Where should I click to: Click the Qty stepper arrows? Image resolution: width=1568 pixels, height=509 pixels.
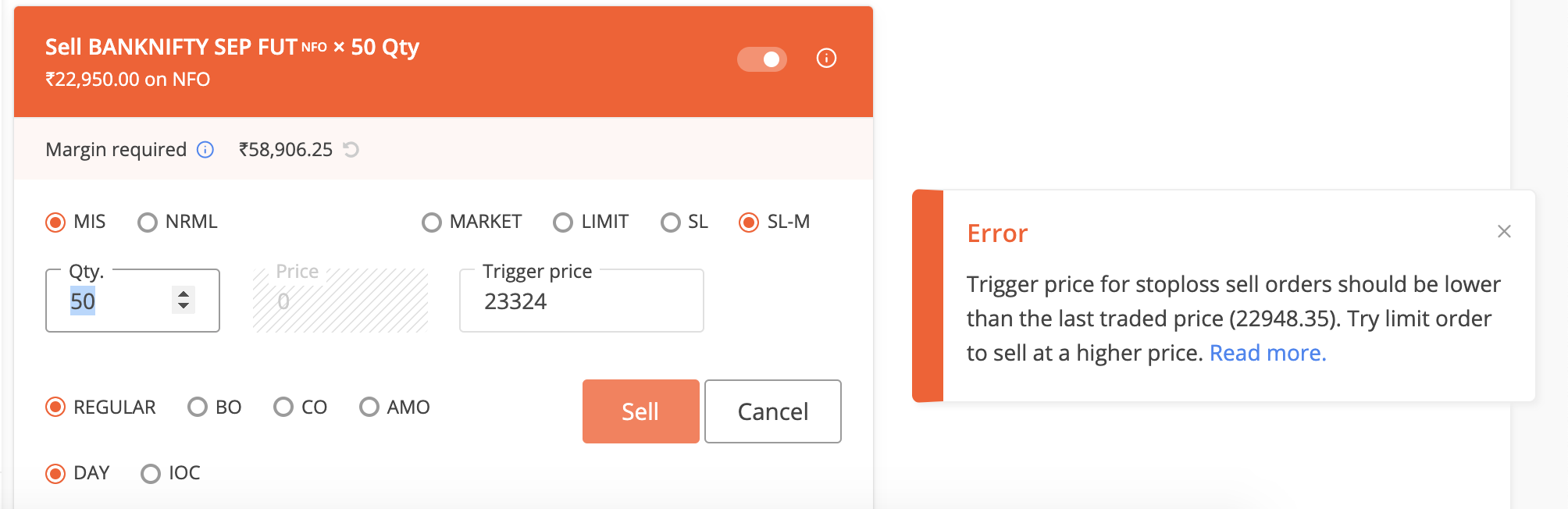pyautogui.click(x=184, y=300)
